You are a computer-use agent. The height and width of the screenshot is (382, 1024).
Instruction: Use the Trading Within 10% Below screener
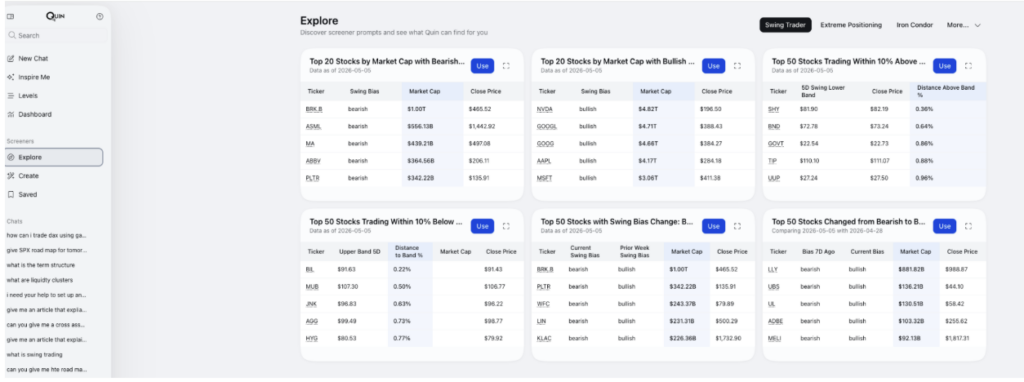coord(482,226)
